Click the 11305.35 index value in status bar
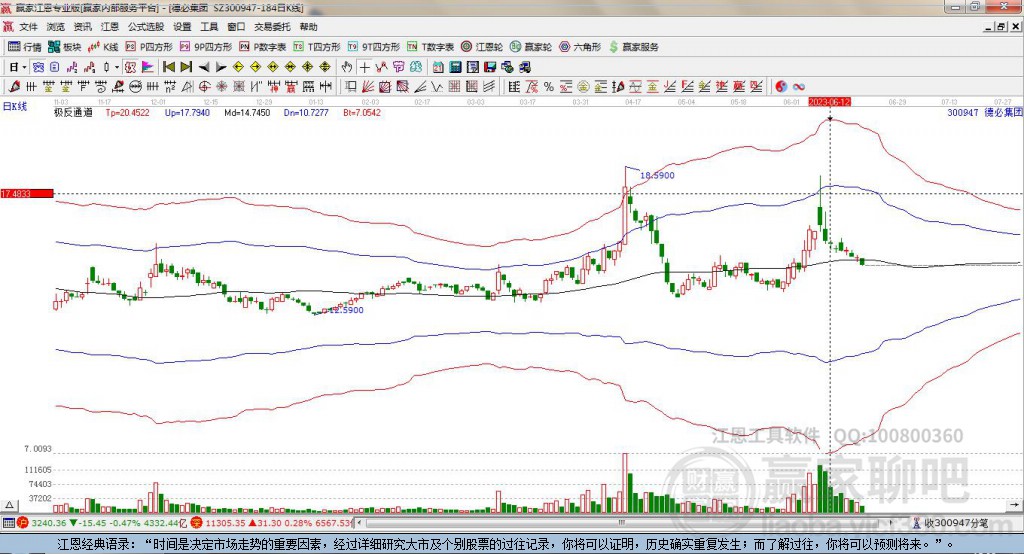 coord(225,523)
